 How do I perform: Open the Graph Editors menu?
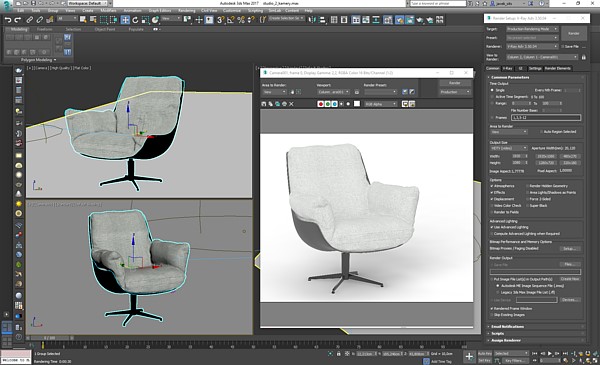point(160,11)
